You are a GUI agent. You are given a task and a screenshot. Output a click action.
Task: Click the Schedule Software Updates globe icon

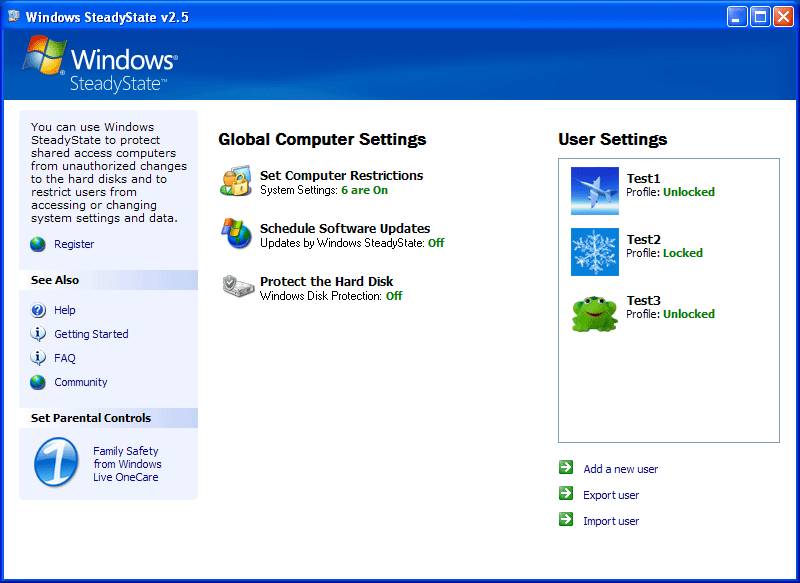coord(236,233)
